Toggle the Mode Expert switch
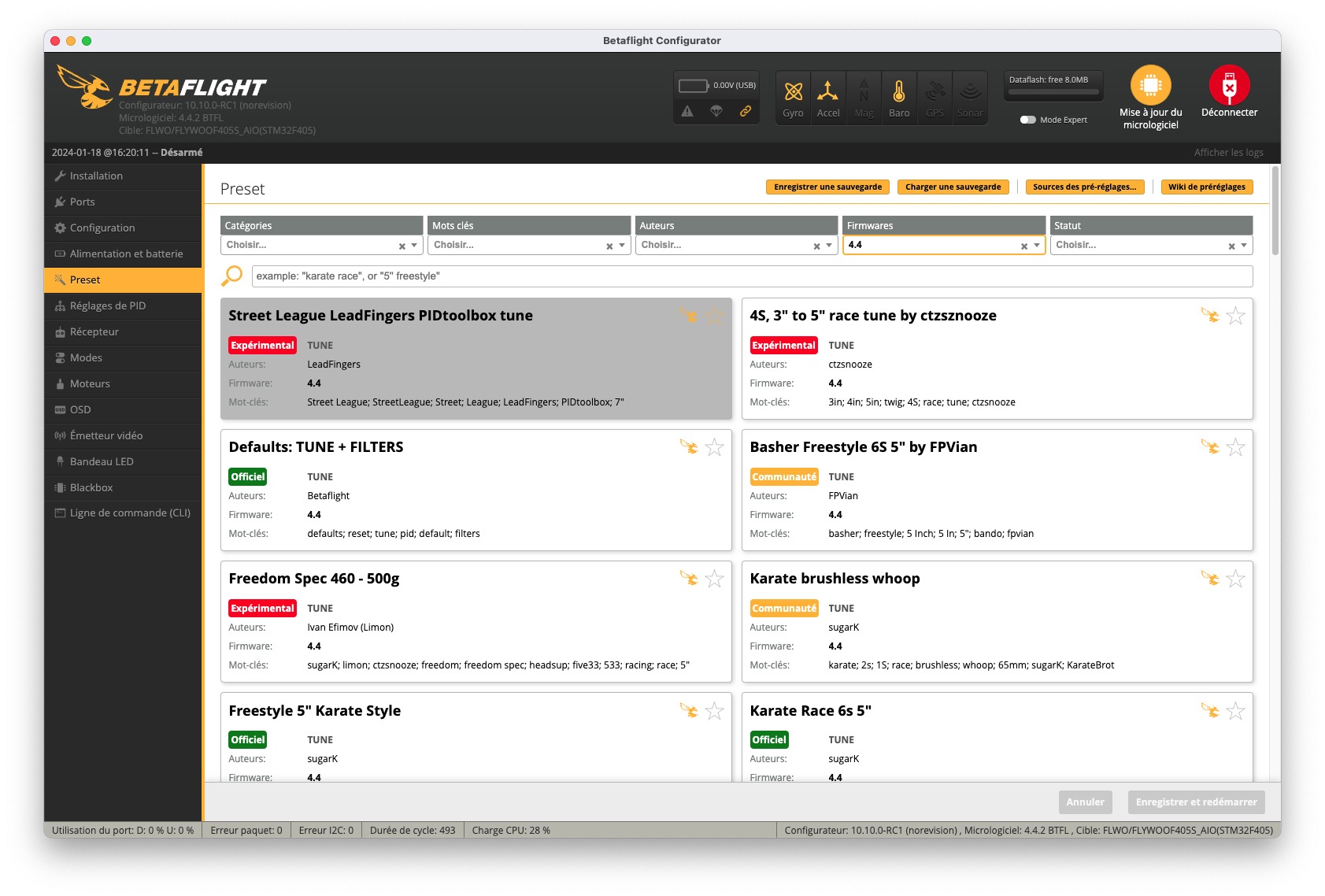Viewport: 1325px width, 896px height. [x=1027, y=120]
